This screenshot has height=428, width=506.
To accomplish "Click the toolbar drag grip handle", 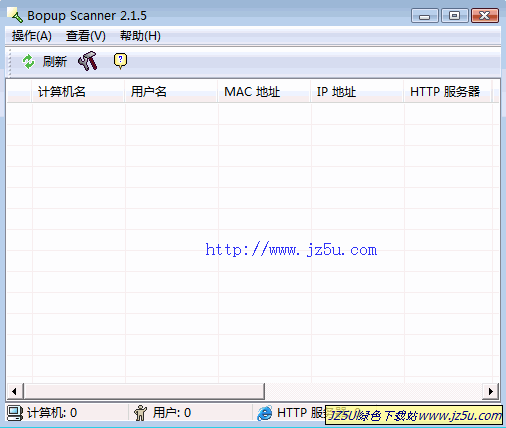I will 10,62.
